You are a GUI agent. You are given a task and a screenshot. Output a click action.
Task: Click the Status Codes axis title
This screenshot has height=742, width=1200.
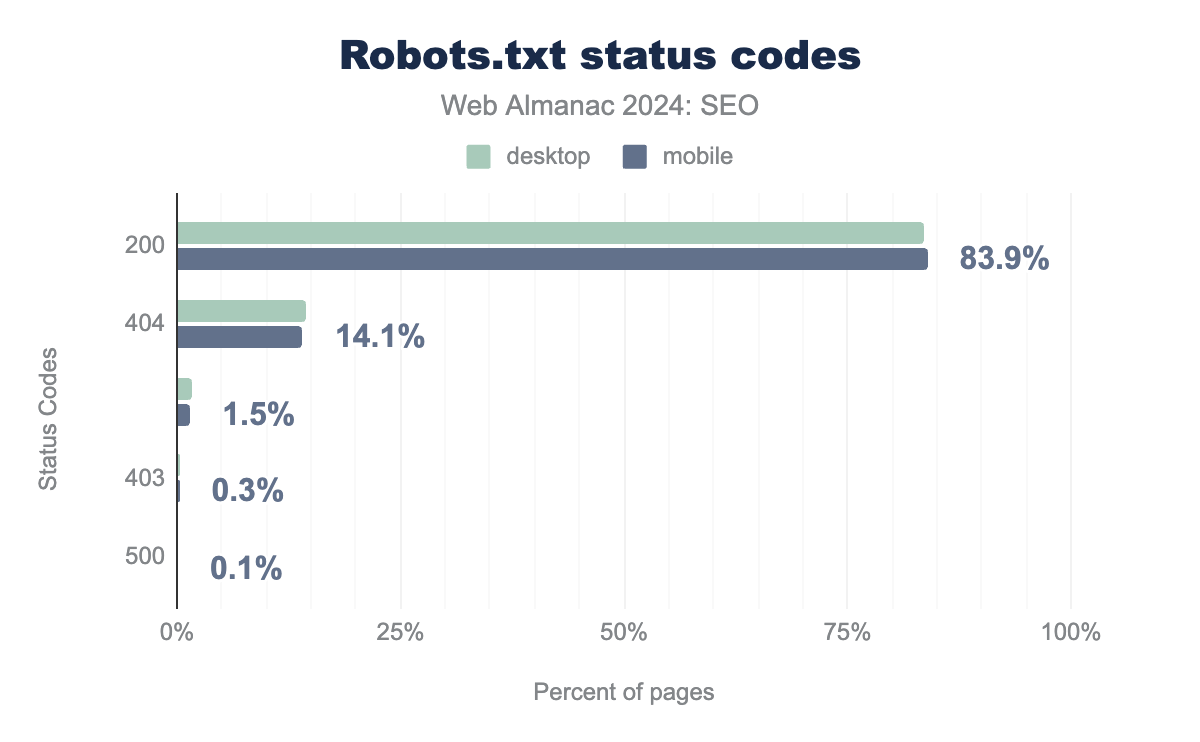47,420
